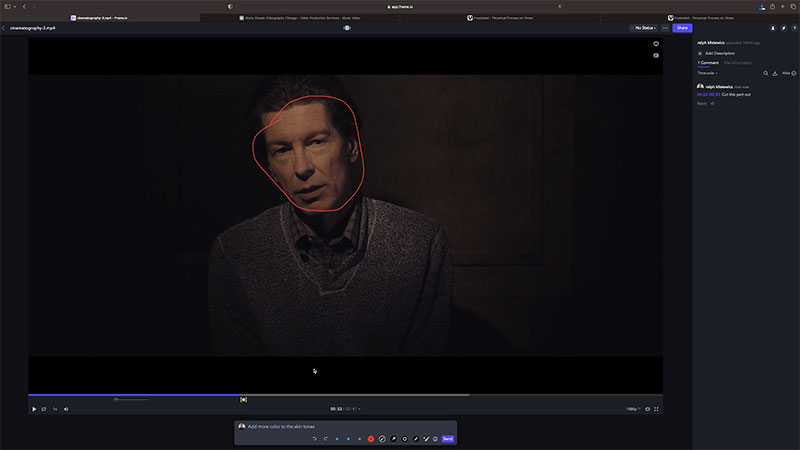Go back in Safari
Image resolution: width=800 pixels, height=450 pixels.
tap(24, 7)
